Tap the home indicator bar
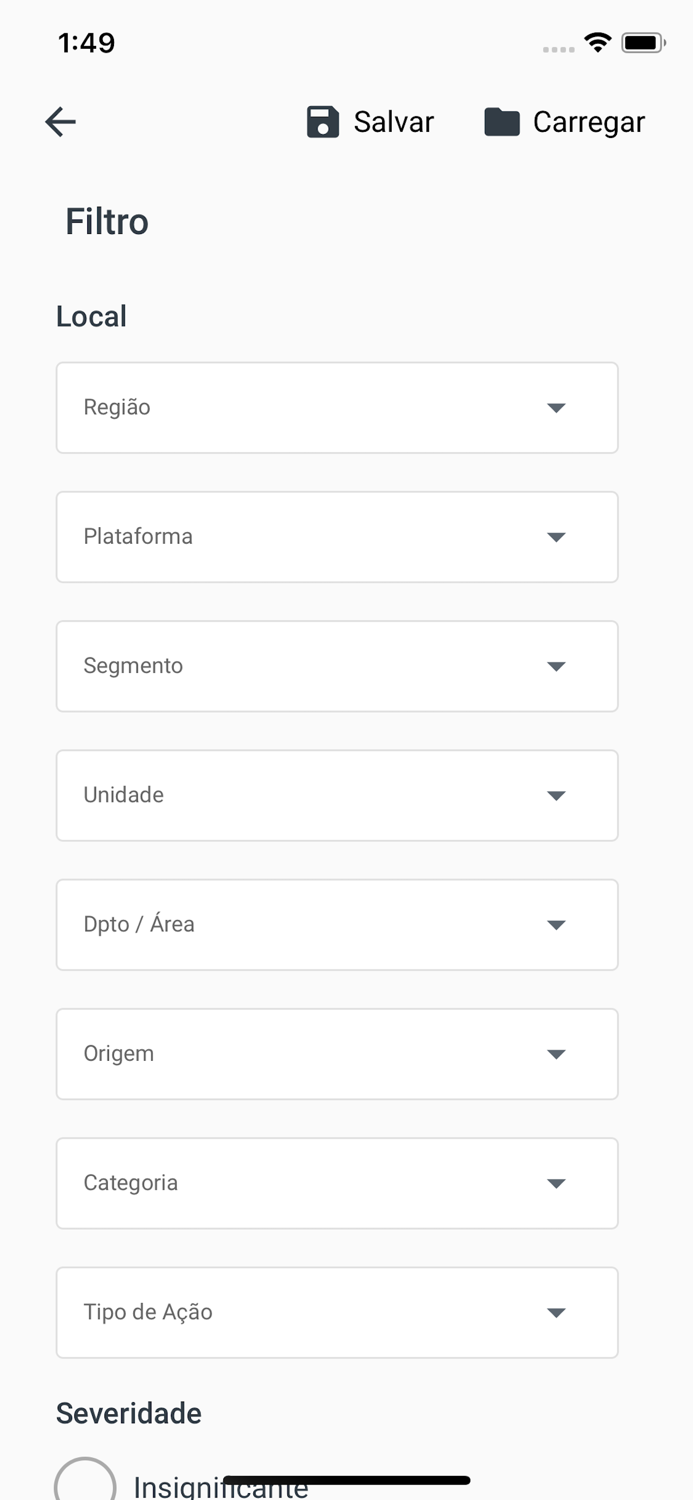Viewport: 693px width, 1500px height. tap(346, 1480)
